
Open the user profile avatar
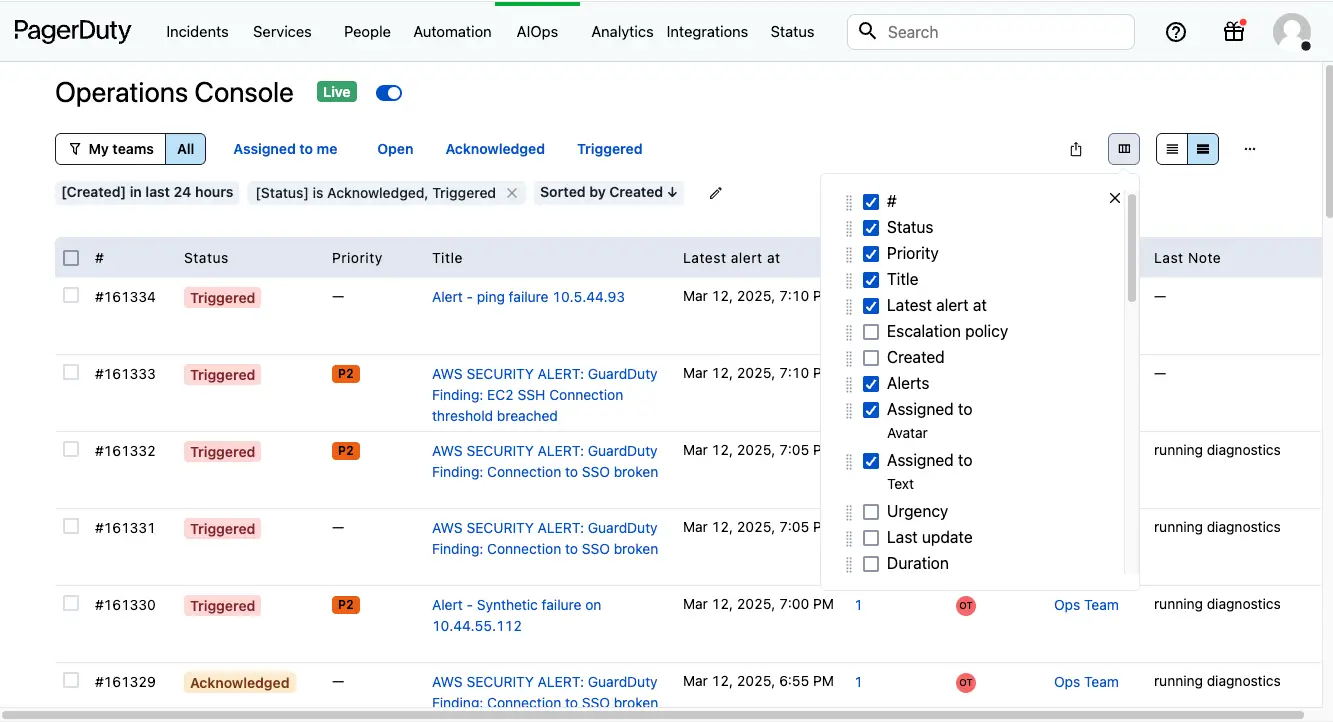coord(1292,32)
